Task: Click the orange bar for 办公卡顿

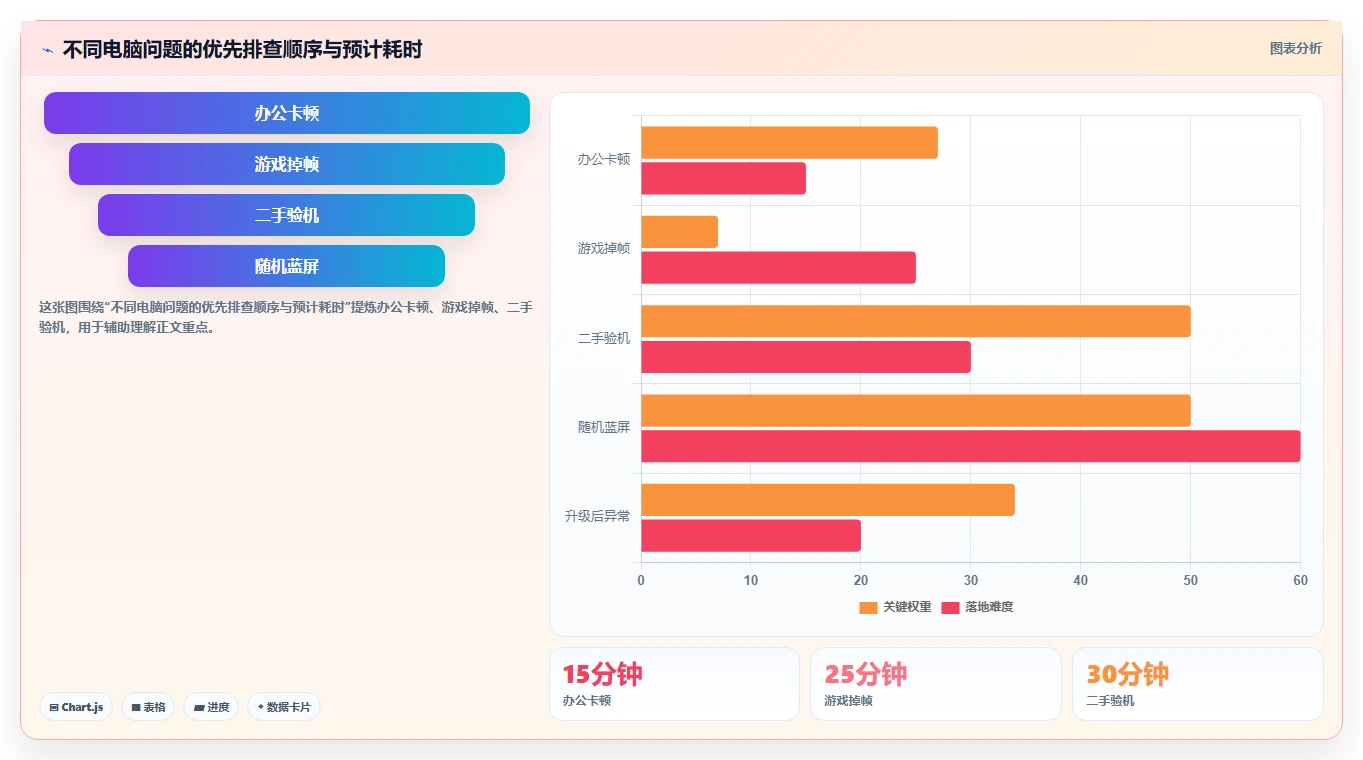Action: pyautogui.click(x=789, y=142)
